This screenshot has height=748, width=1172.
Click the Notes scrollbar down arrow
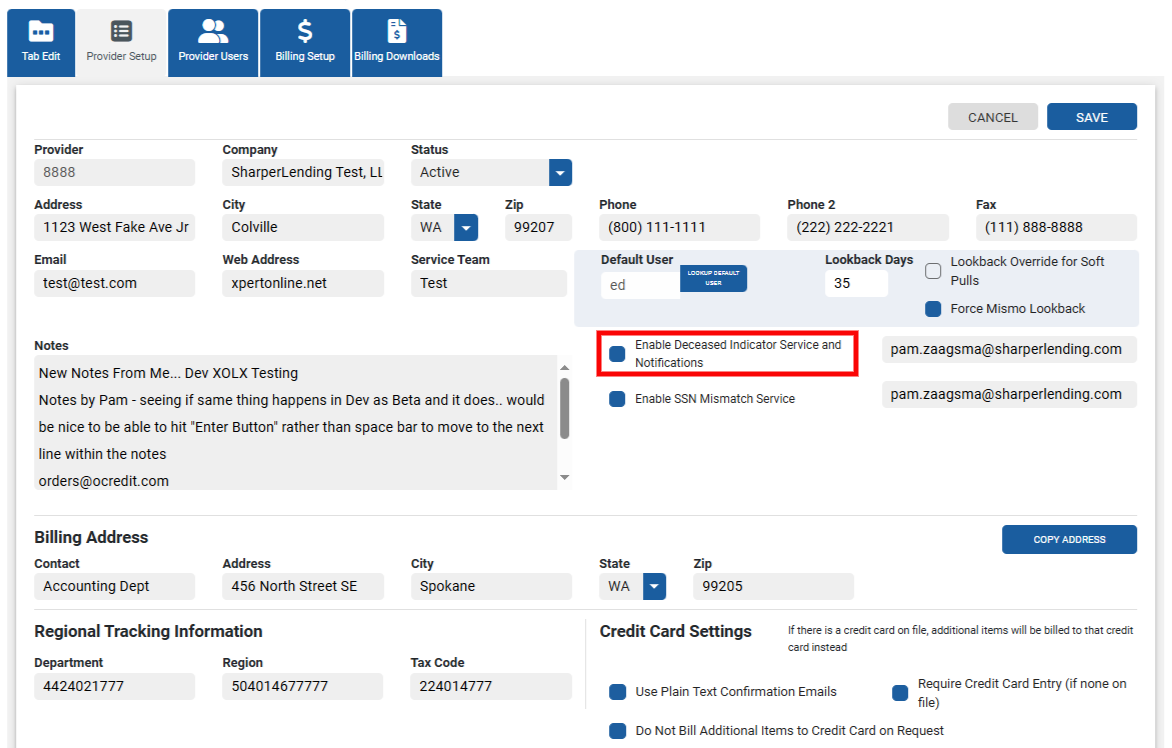[564, 477]
